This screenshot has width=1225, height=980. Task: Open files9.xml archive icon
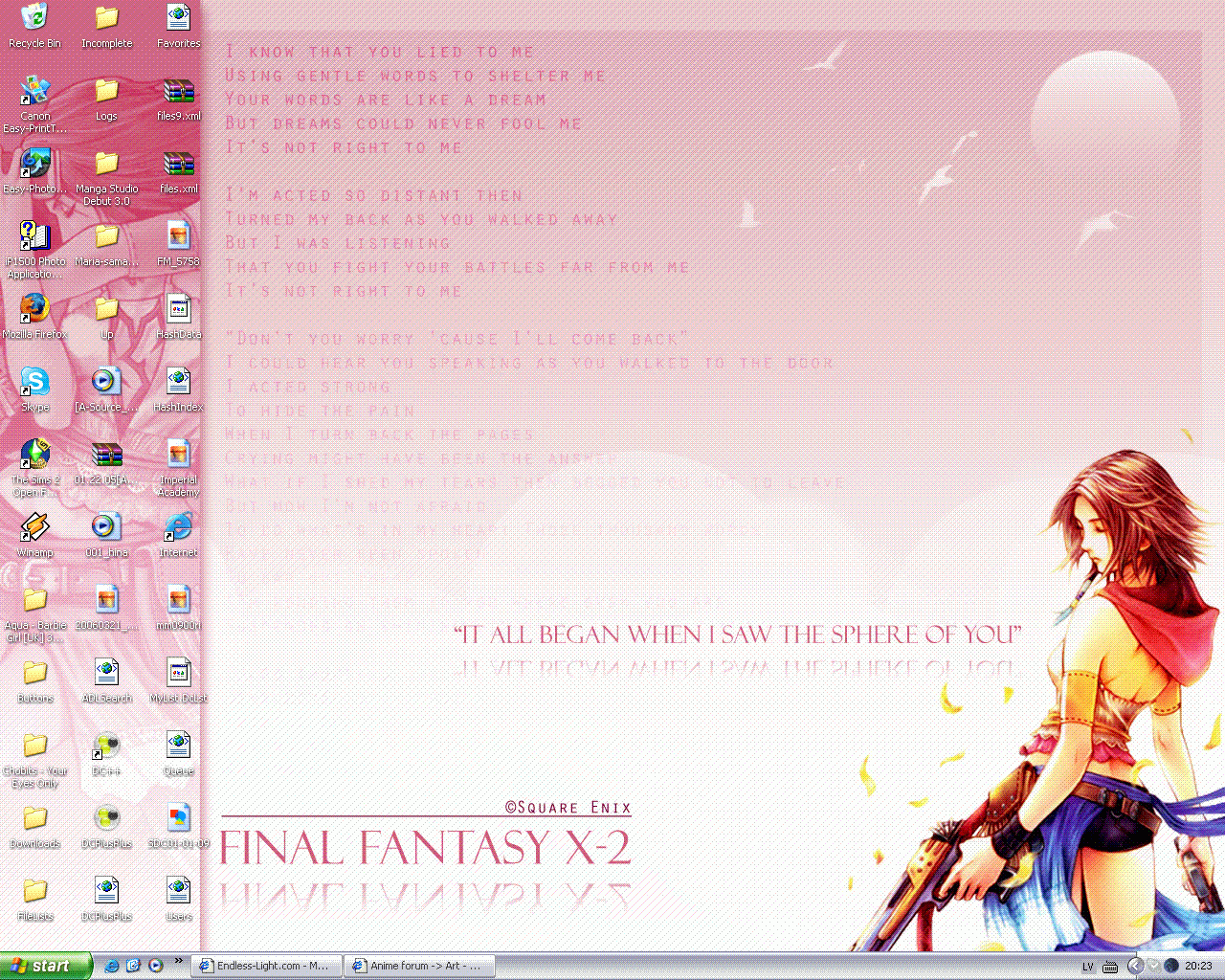pyautogui.click(x=178, y=99)
